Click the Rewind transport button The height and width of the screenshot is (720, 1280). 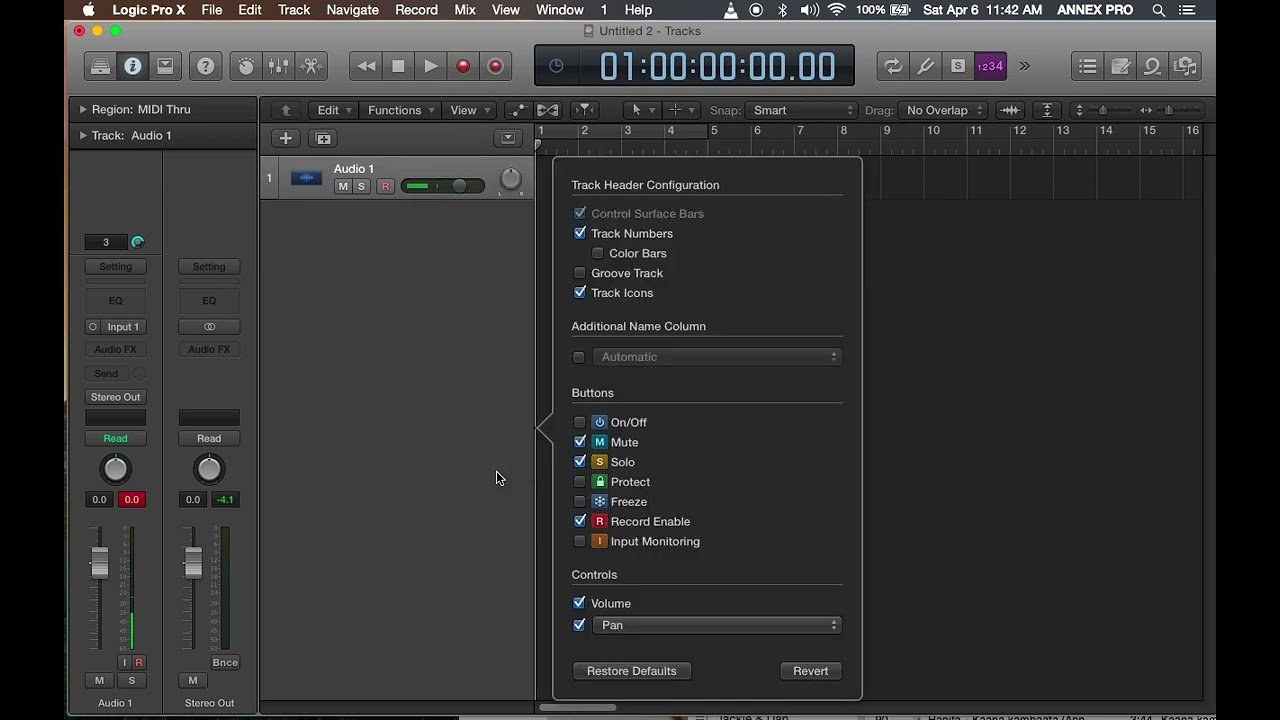(x=366, y=67)
